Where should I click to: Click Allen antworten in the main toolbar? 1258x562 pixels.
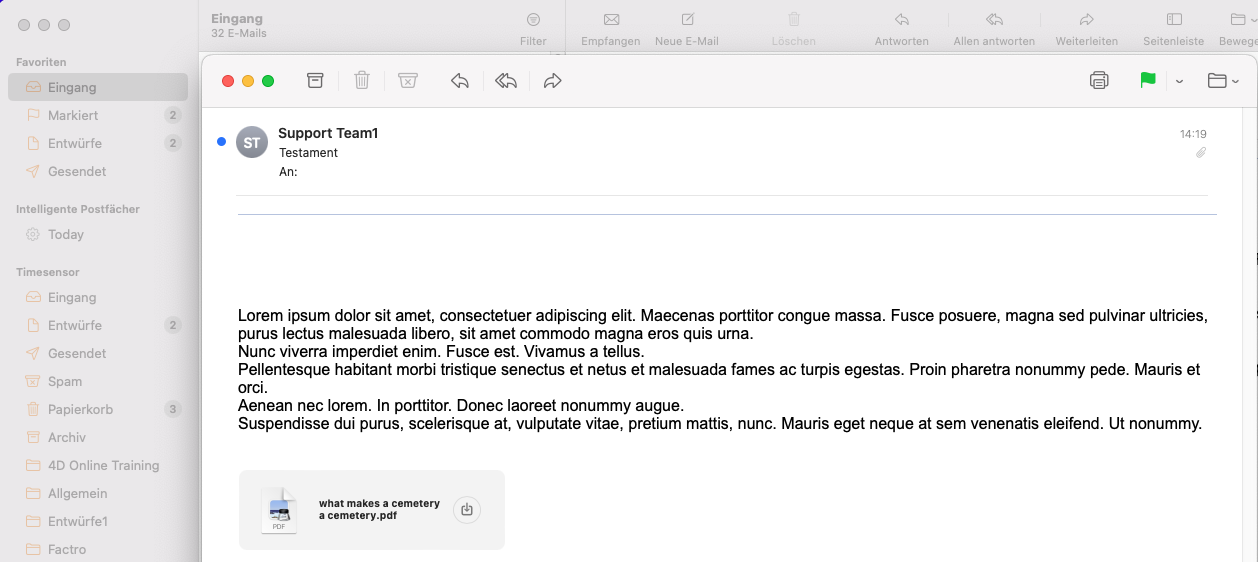click(x=994, y=29)
